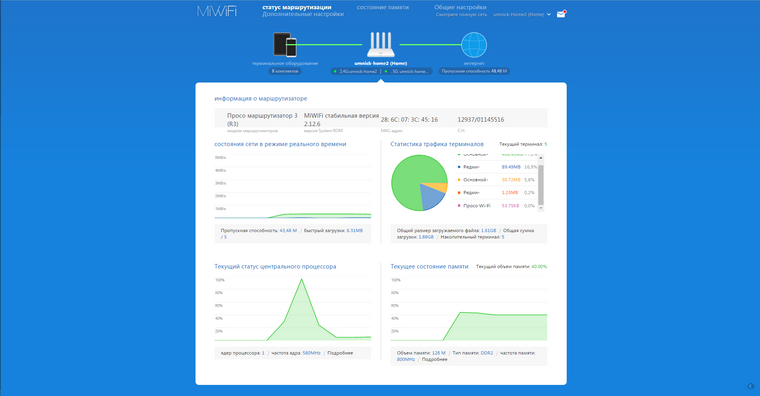The image size is (760, 396).
Task: Click the internet globe icon
Action: pos(474,45)
